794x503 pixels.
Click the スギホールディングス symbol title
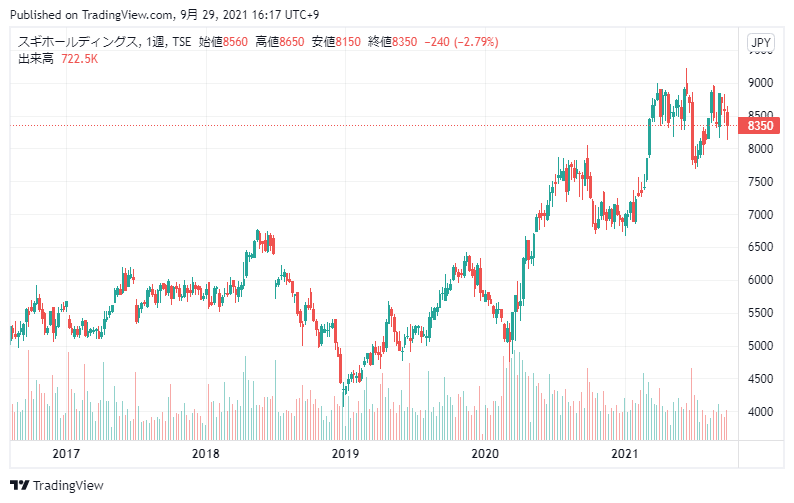[78, 42]
